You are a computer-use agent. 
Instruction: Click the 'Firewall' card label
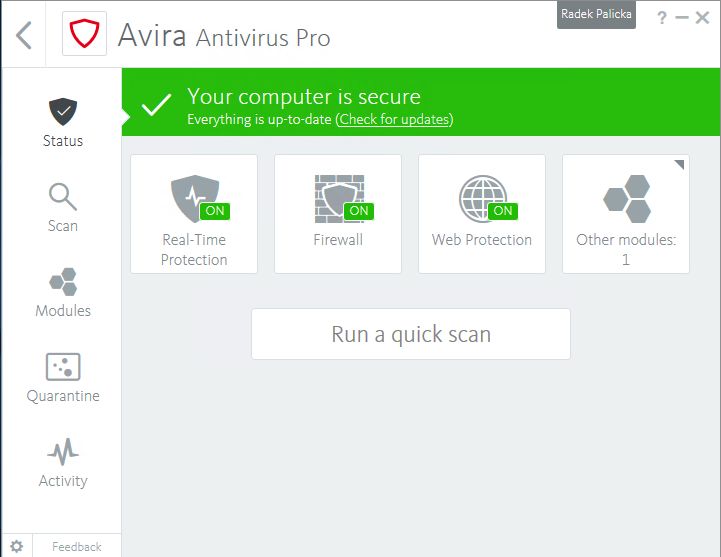click(x=338, y=240)
